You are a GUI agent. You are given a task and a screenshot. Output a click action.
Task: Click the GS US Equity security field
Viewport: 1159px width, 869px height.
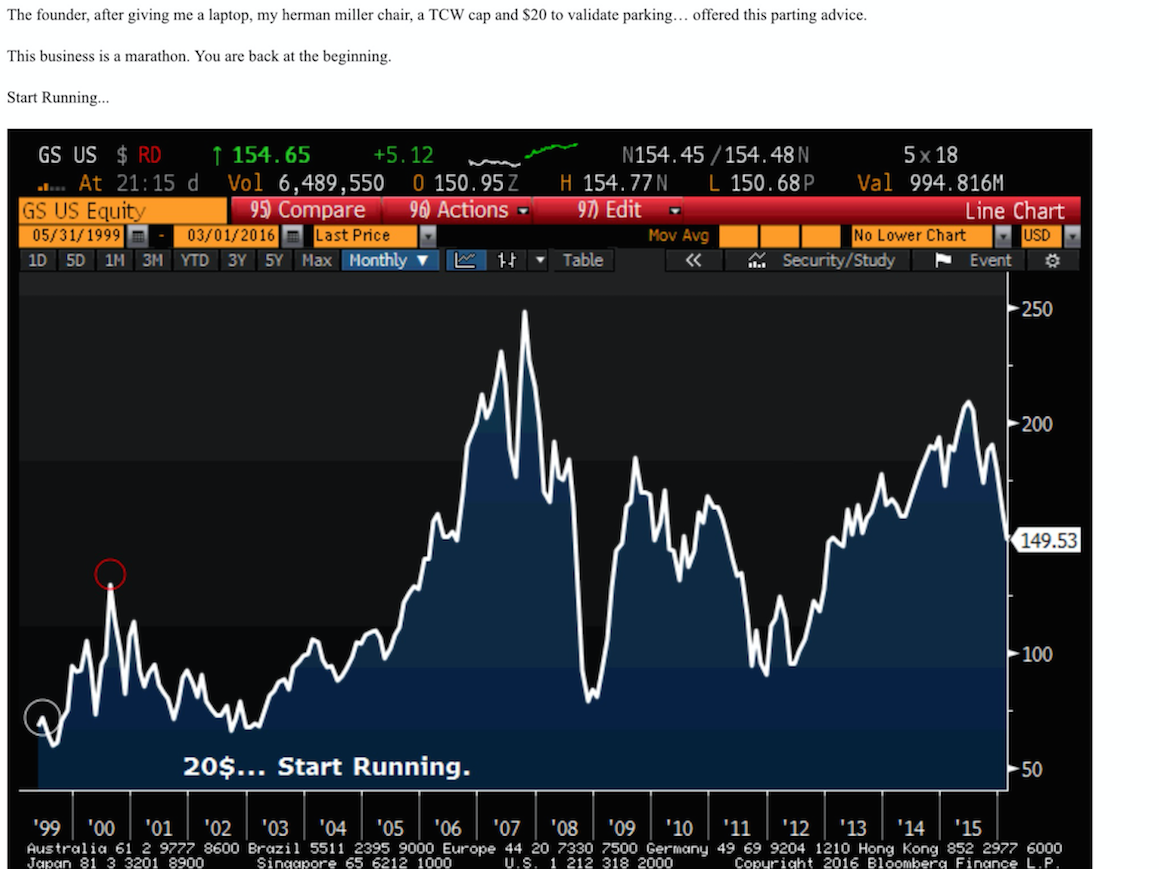123,210
